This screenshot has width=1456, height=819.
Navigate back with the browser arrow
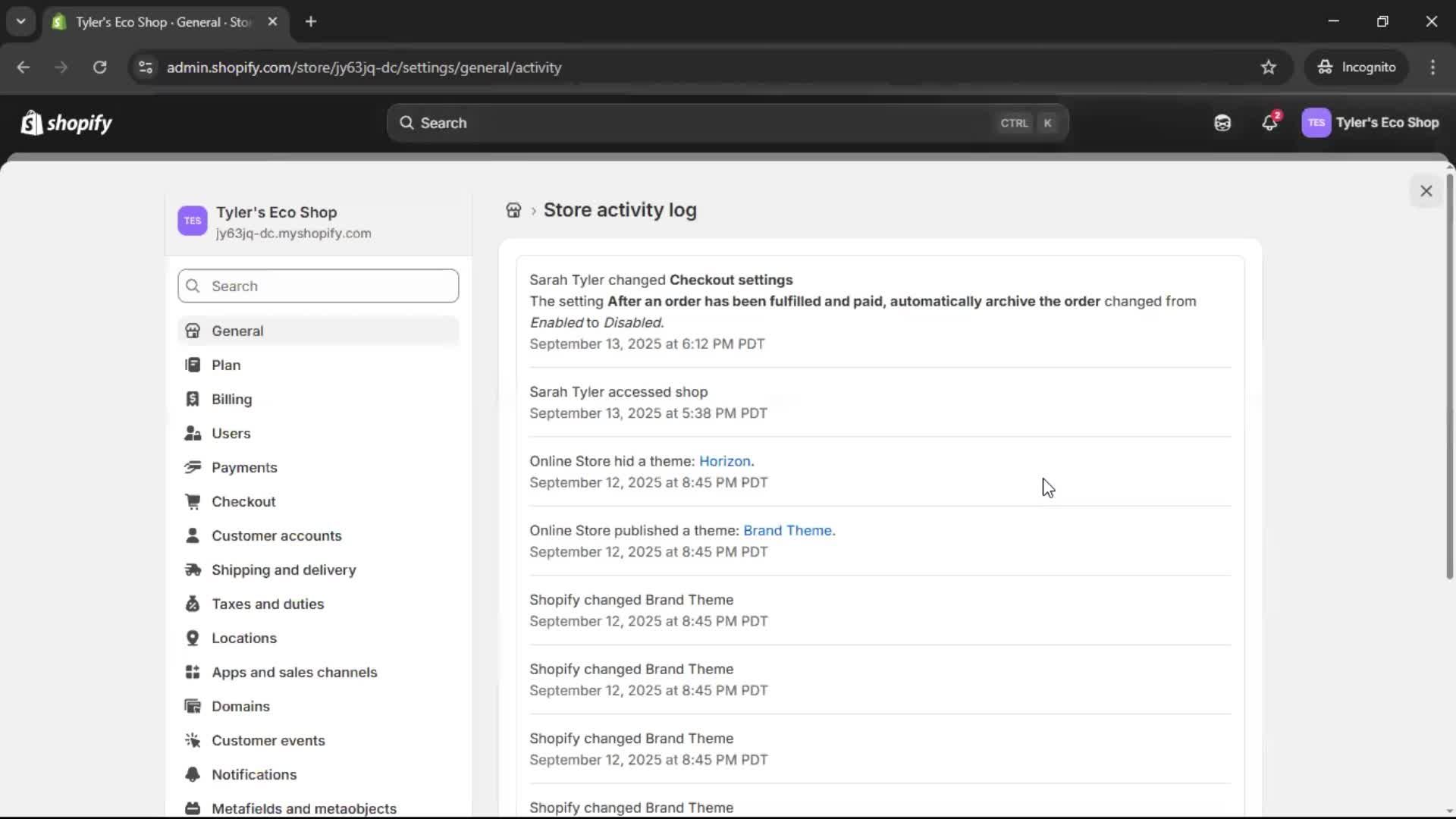point(24,67)
